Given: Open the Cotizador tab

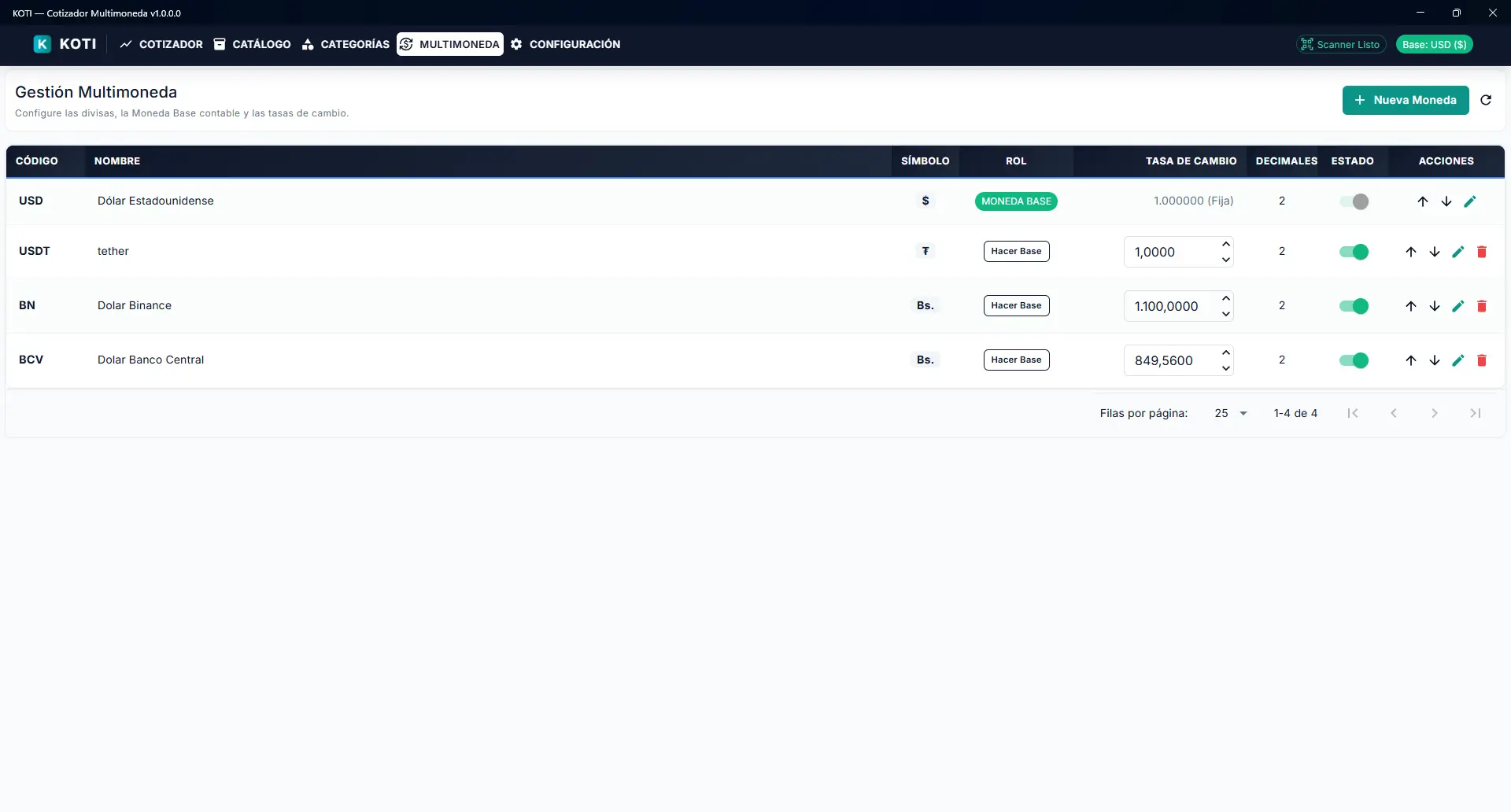Looking at the screenshot, I should tap(161, 44).
